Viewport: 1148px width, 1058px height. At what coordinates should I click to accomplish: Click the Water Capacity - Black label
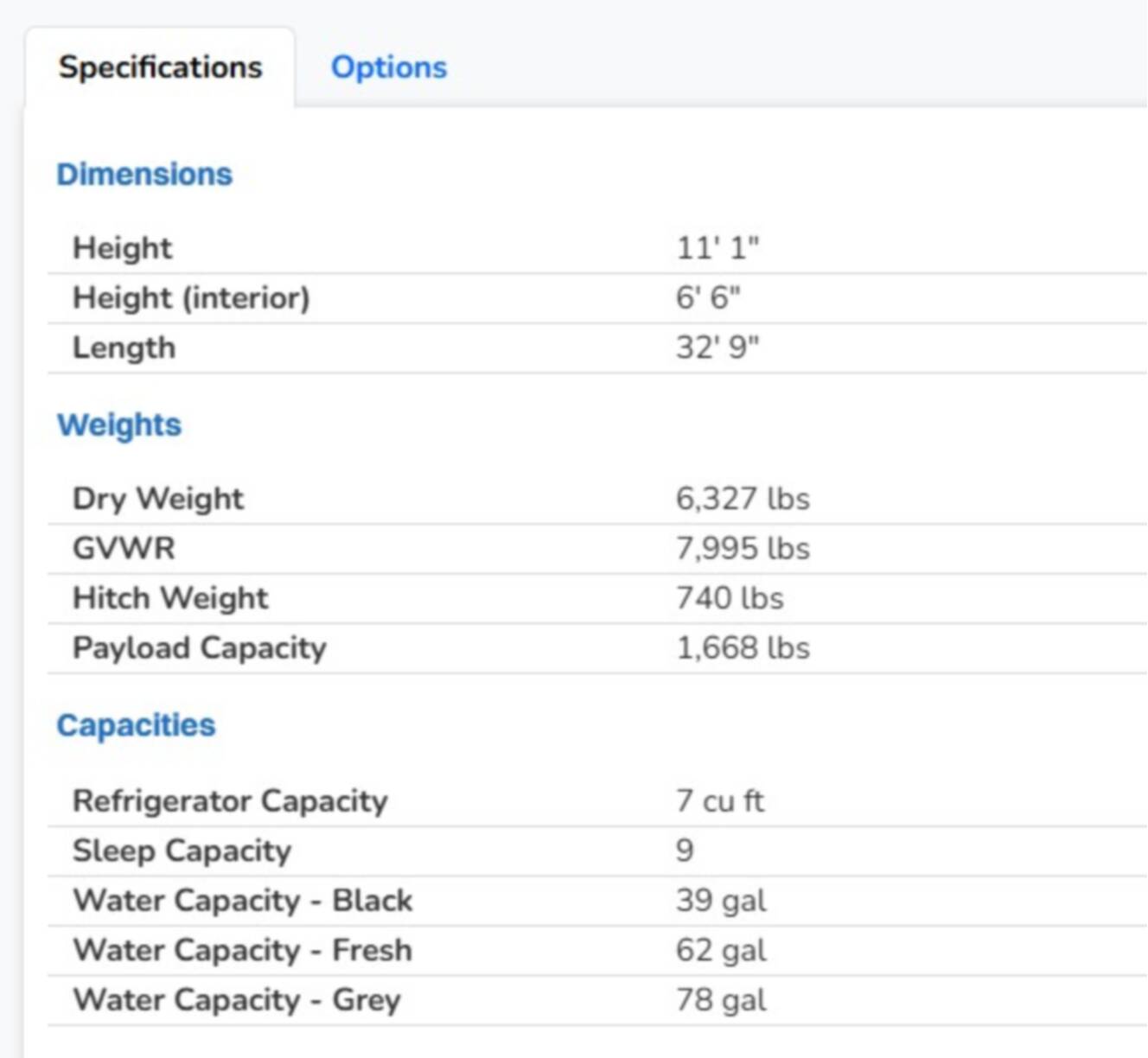click(243, 901)
